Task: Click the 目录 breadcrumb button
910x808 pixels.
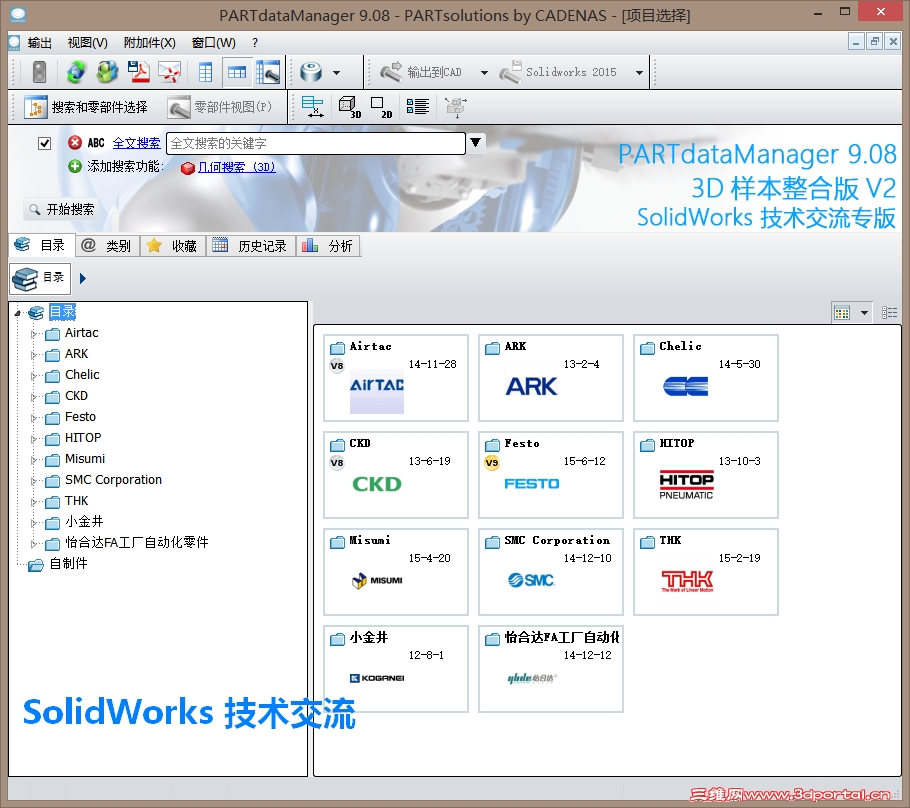Action: (x=40, y=279)
